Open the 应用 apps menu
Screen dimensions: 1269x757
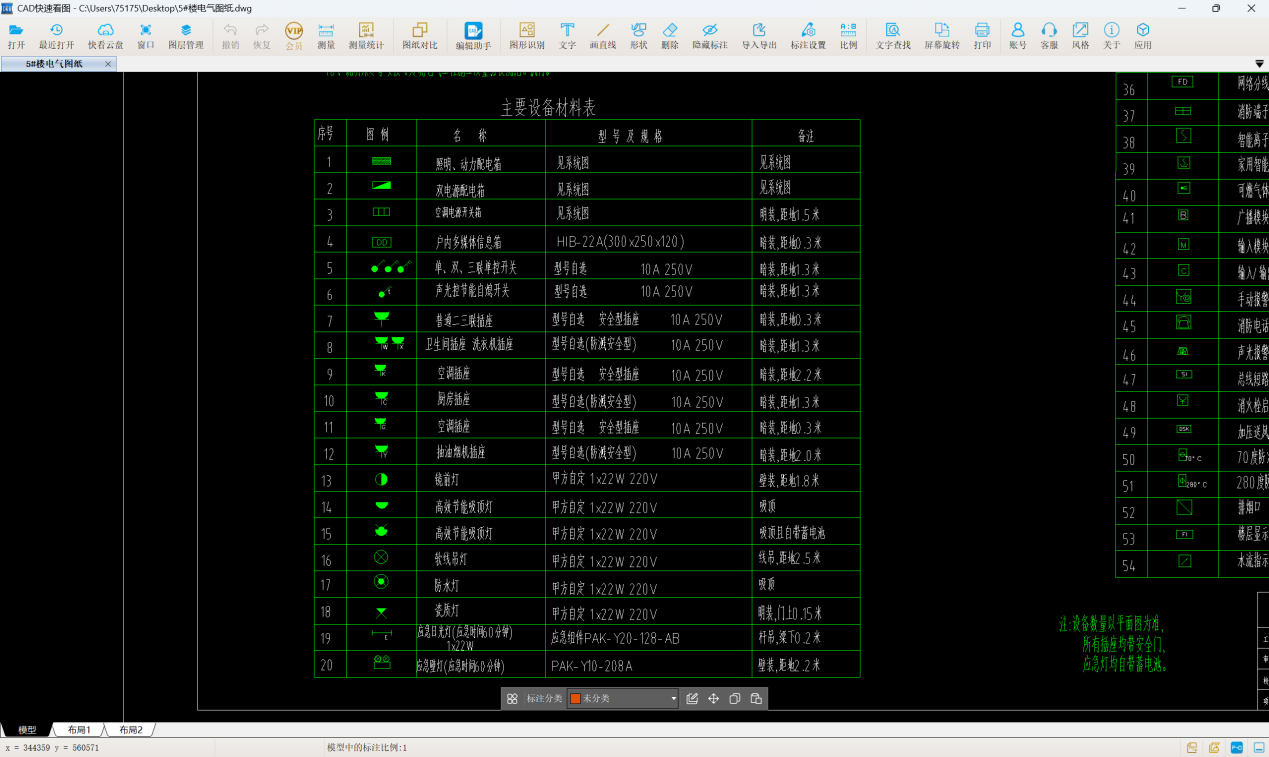coord(1143,36)
